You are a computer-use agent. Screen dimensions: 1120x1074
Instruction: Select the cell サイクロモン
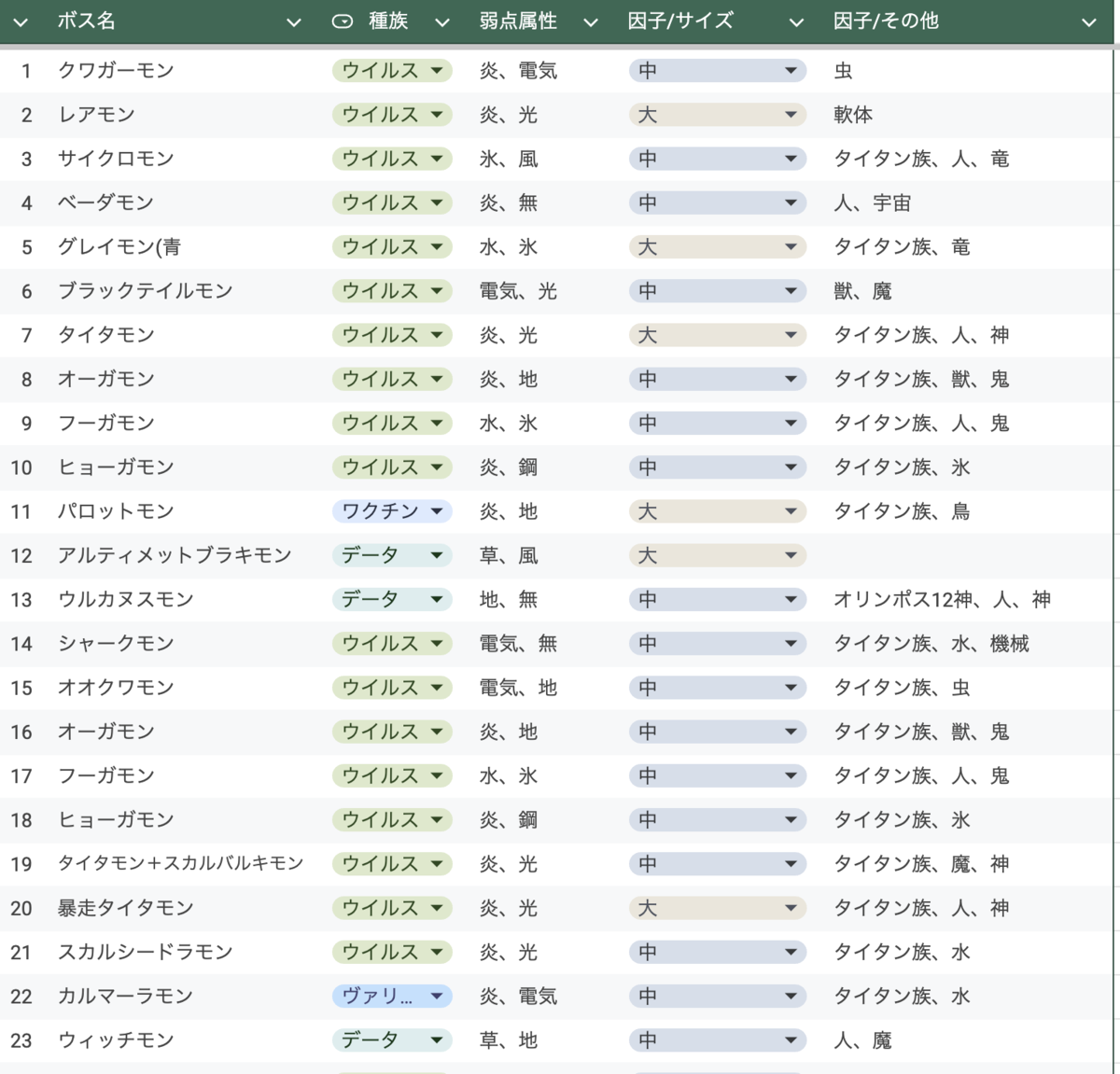click(x=116, y=159)
